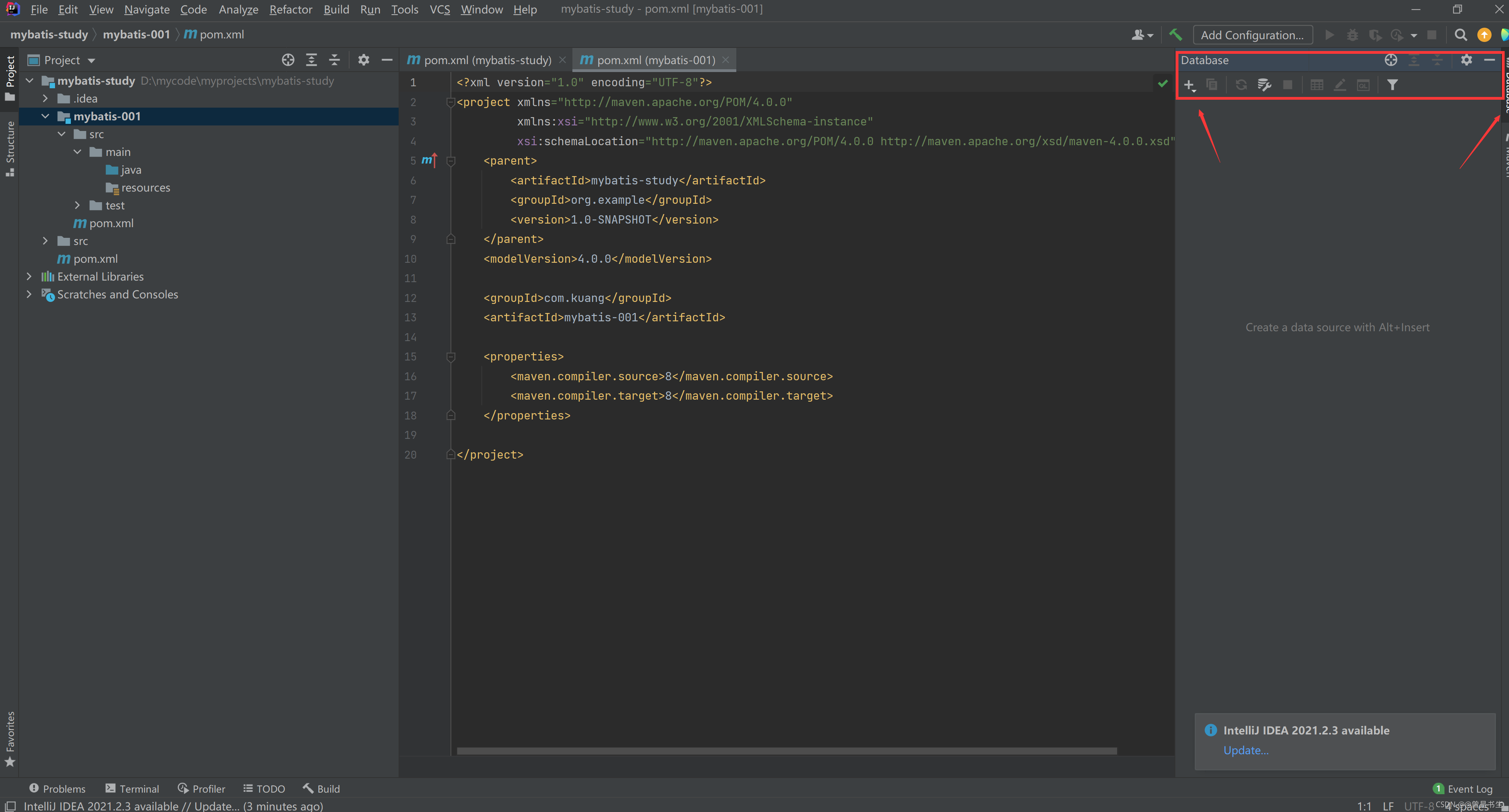Image resolution: width=1509 pixels, height=812 pixels.
Task: Collapse all icon in Project panel
Action: tap(334, 60)
